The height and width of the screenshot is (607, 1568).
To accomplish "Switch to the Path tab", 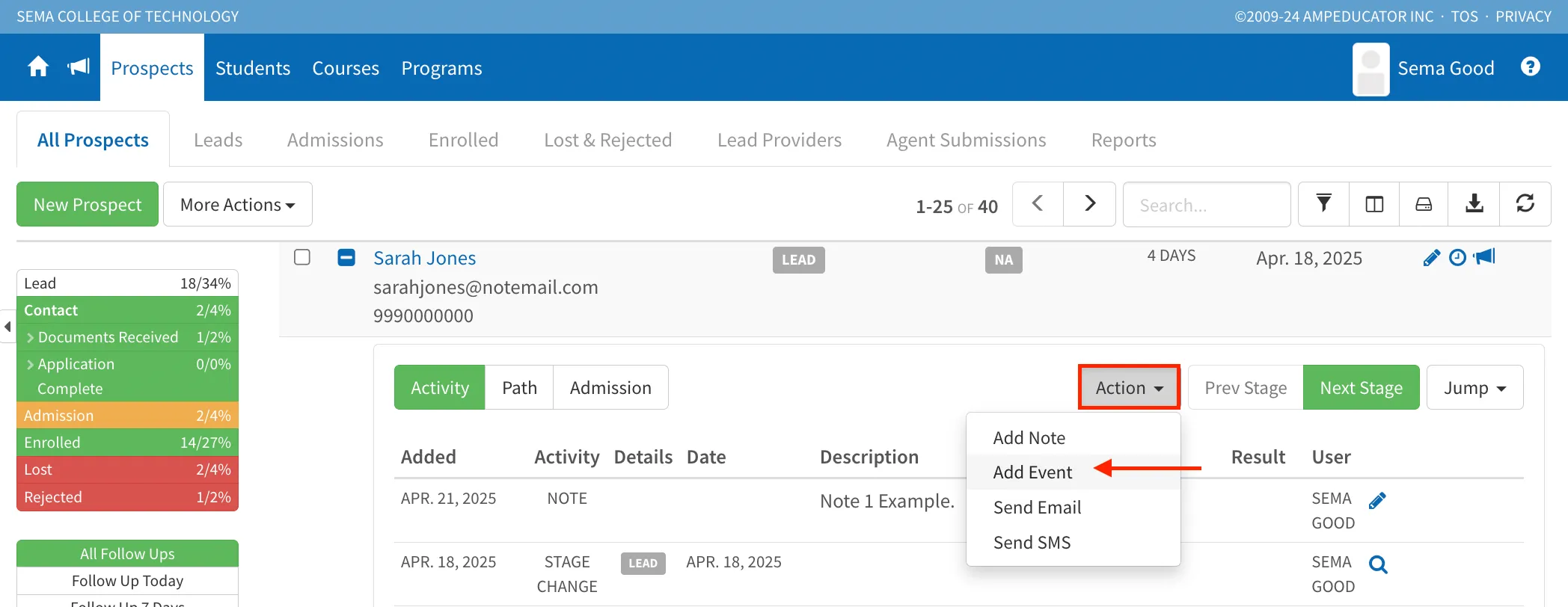I will 519,387.
